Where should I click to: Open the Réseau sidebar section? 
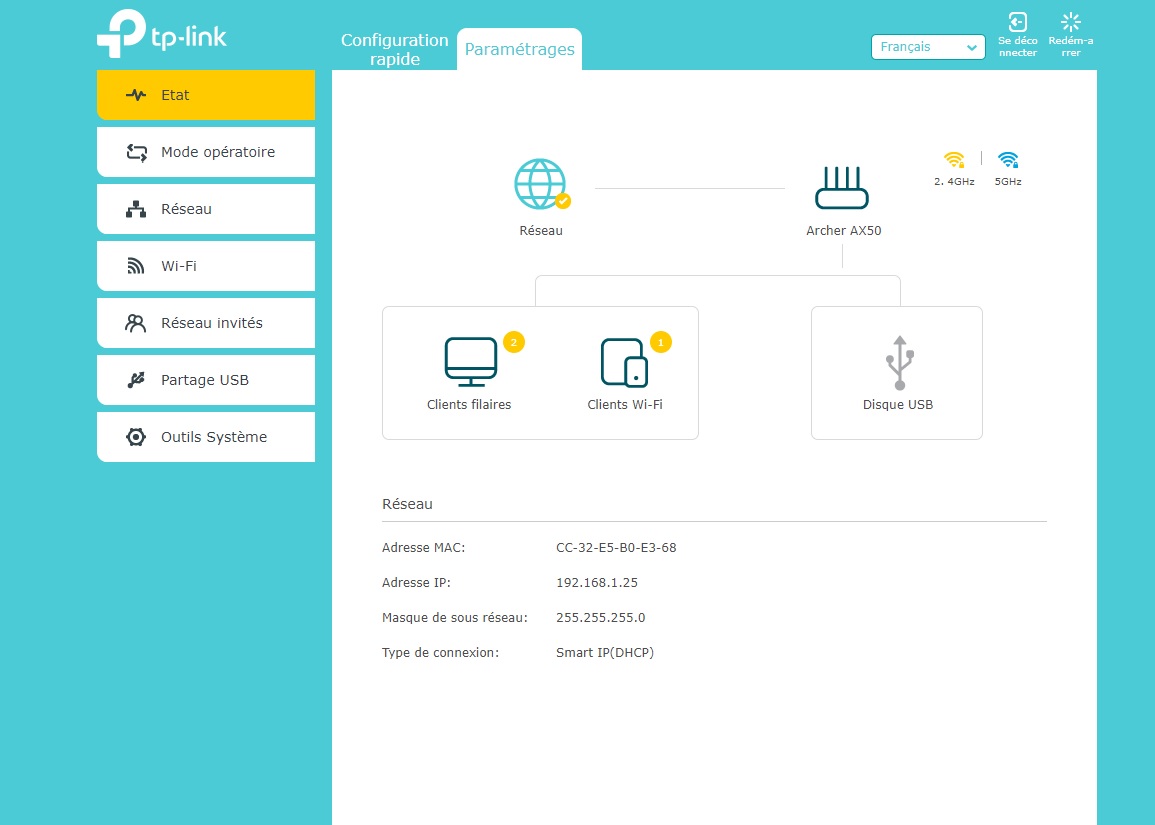click(x=206, y=209)
